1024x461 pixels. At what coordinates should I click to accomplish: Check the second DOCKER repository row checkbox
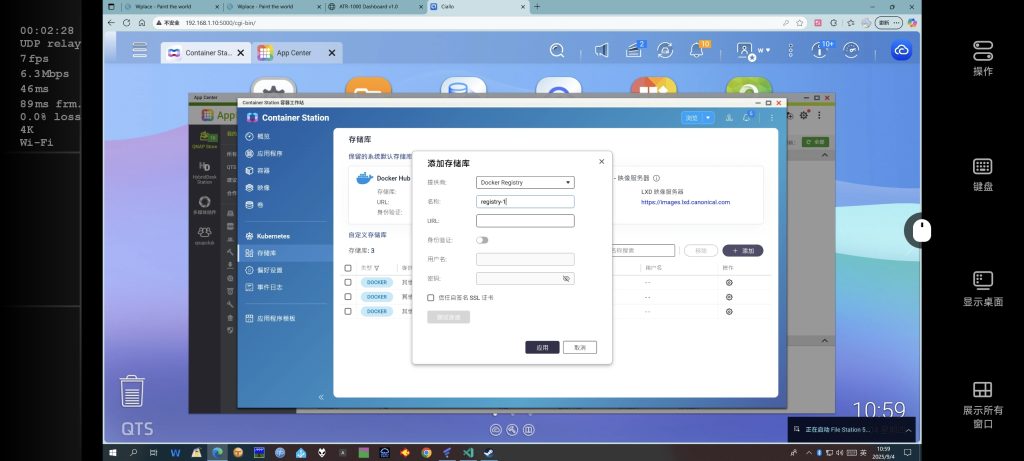coord(348,296)
